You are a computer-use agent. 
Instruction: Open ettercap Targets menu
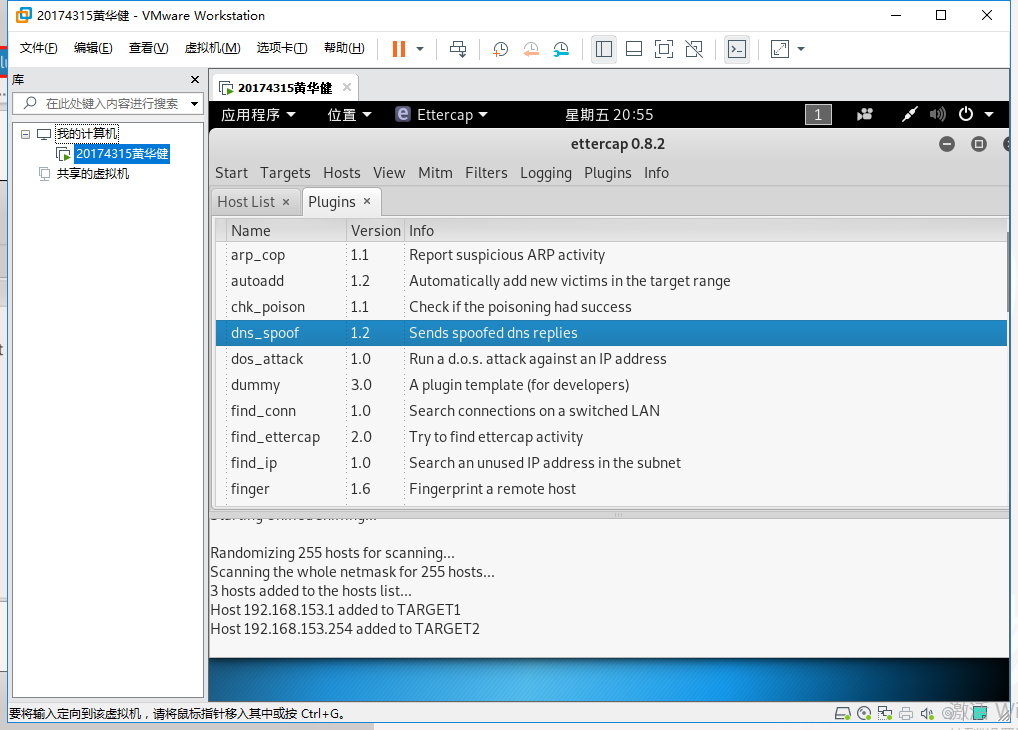point(285,173)
